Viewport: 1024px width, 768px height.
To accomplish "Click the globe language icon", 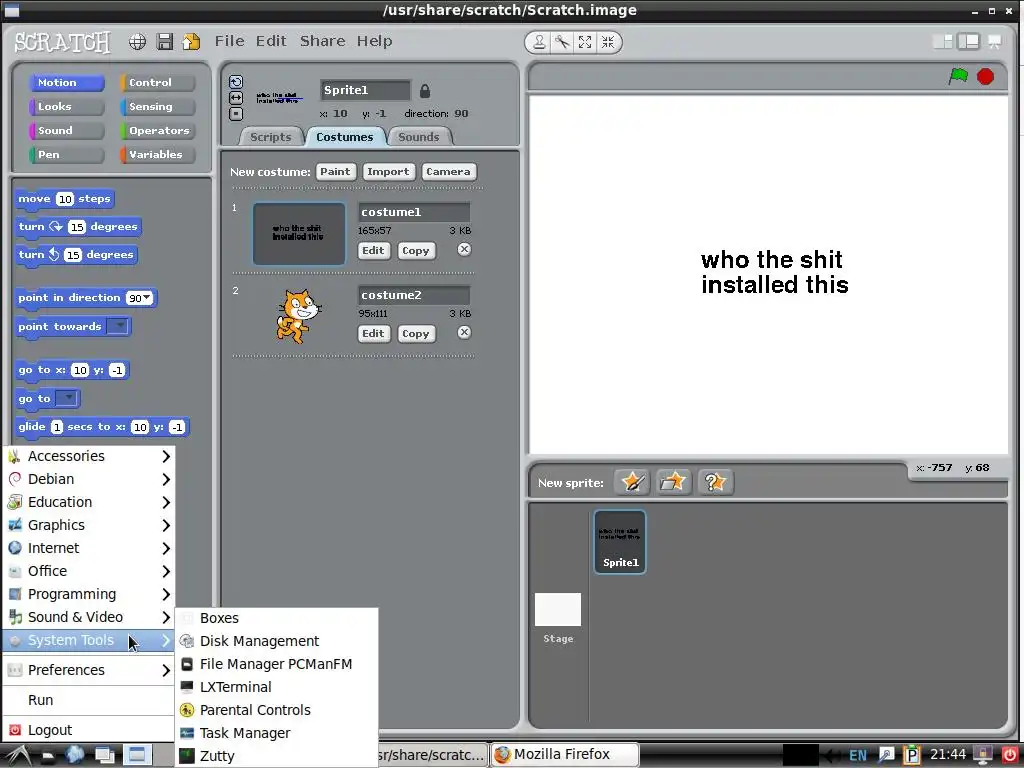I will click(137, 42).
